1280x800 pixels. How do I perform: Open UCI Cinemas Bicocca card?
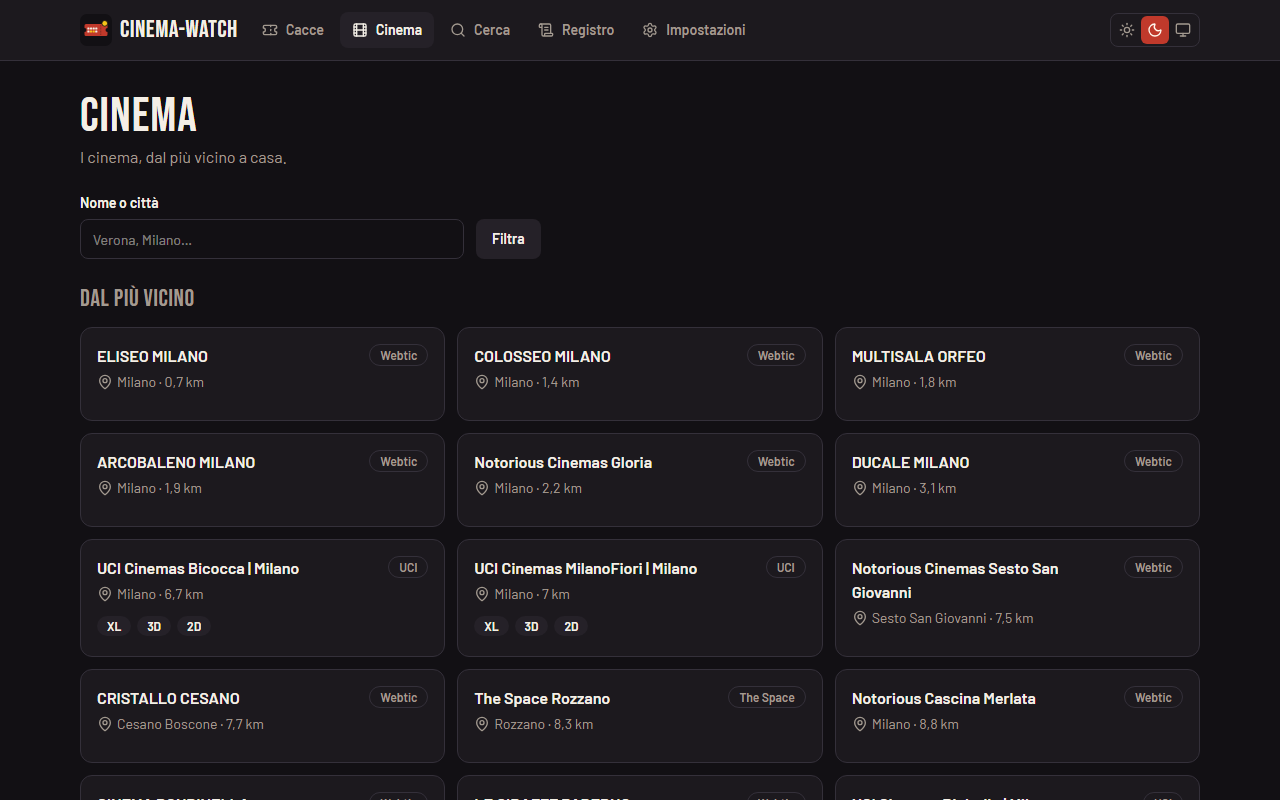262,598
